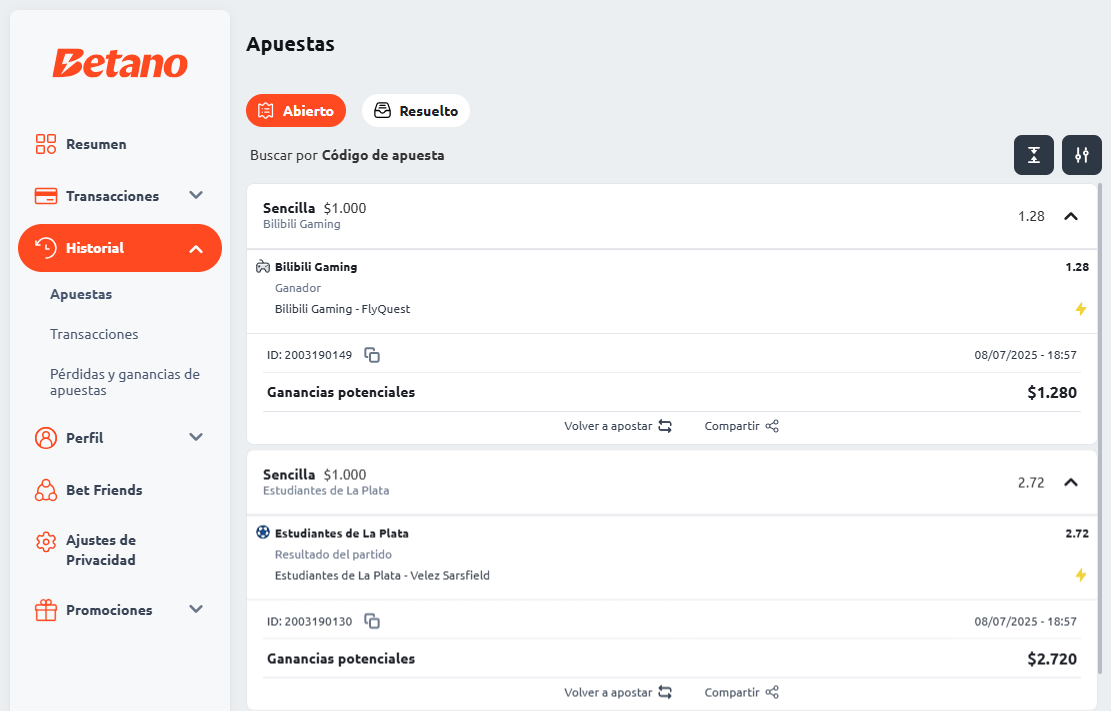The image size is (1111, 711).
Task: Switch to the Abierto tab
Action: click(296, 111)
